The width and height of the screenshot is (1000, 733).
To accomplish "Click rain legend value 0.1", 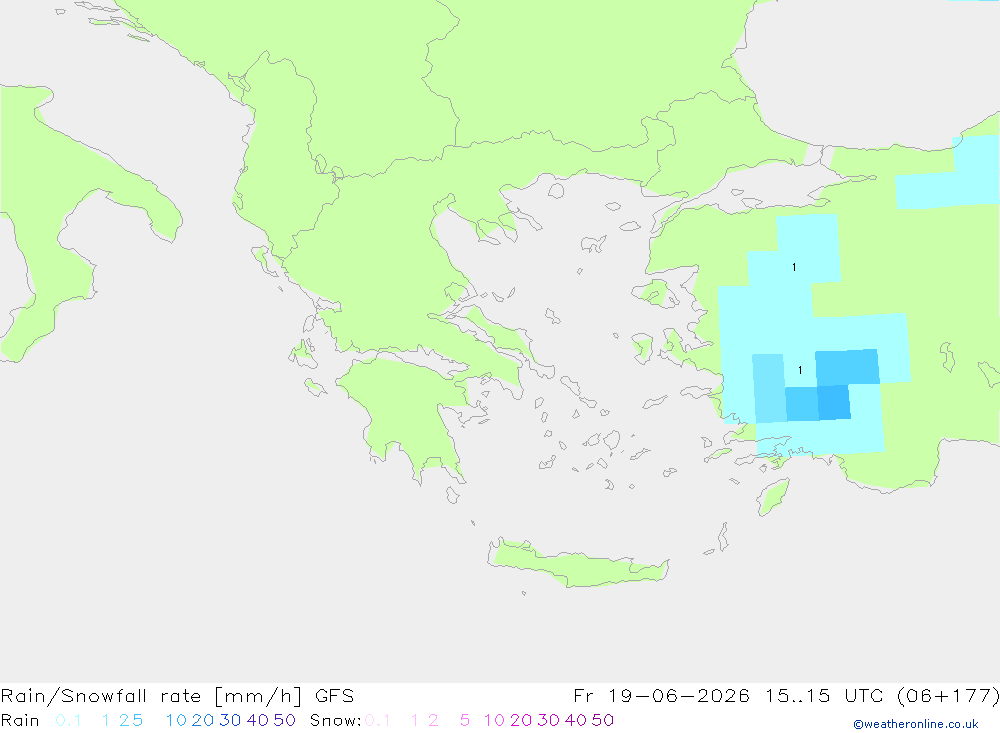I will pyautogui.click(x=68, y=720).
